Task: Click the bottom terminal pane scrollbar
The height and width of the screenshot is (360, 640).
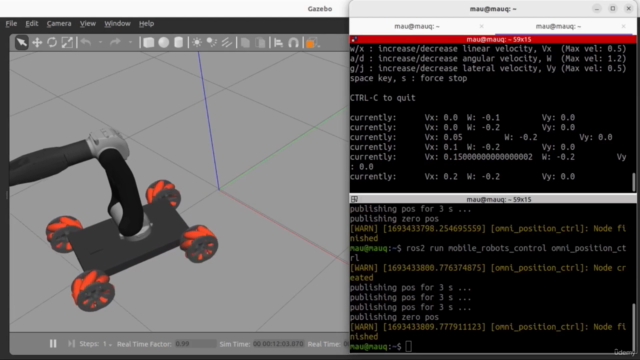Action: coord(634,327)
